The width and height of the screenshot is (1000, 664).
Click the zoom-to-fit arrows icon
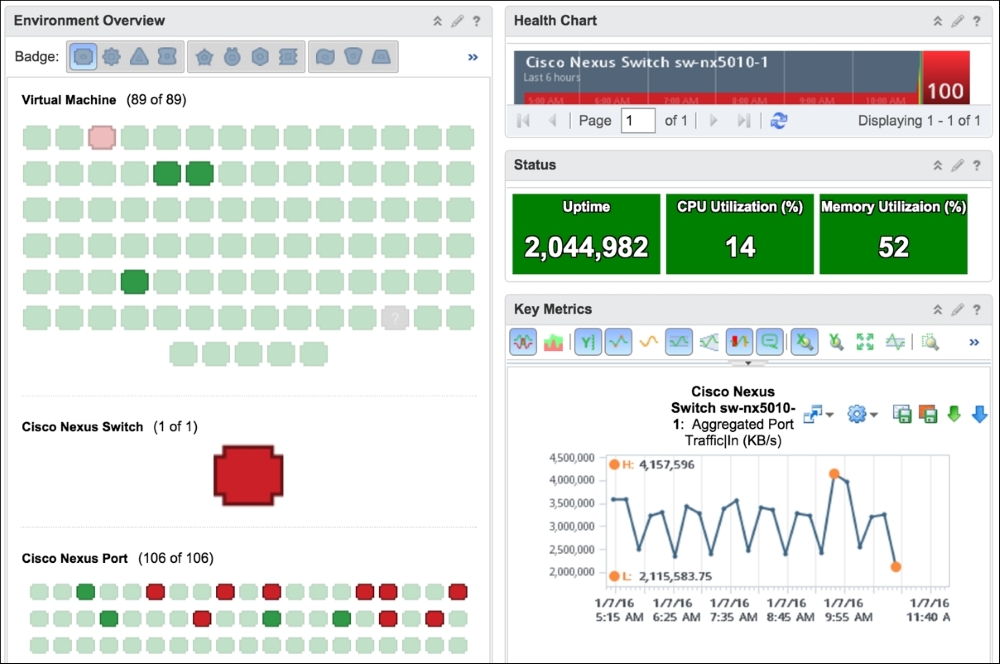tap(865, 343)
